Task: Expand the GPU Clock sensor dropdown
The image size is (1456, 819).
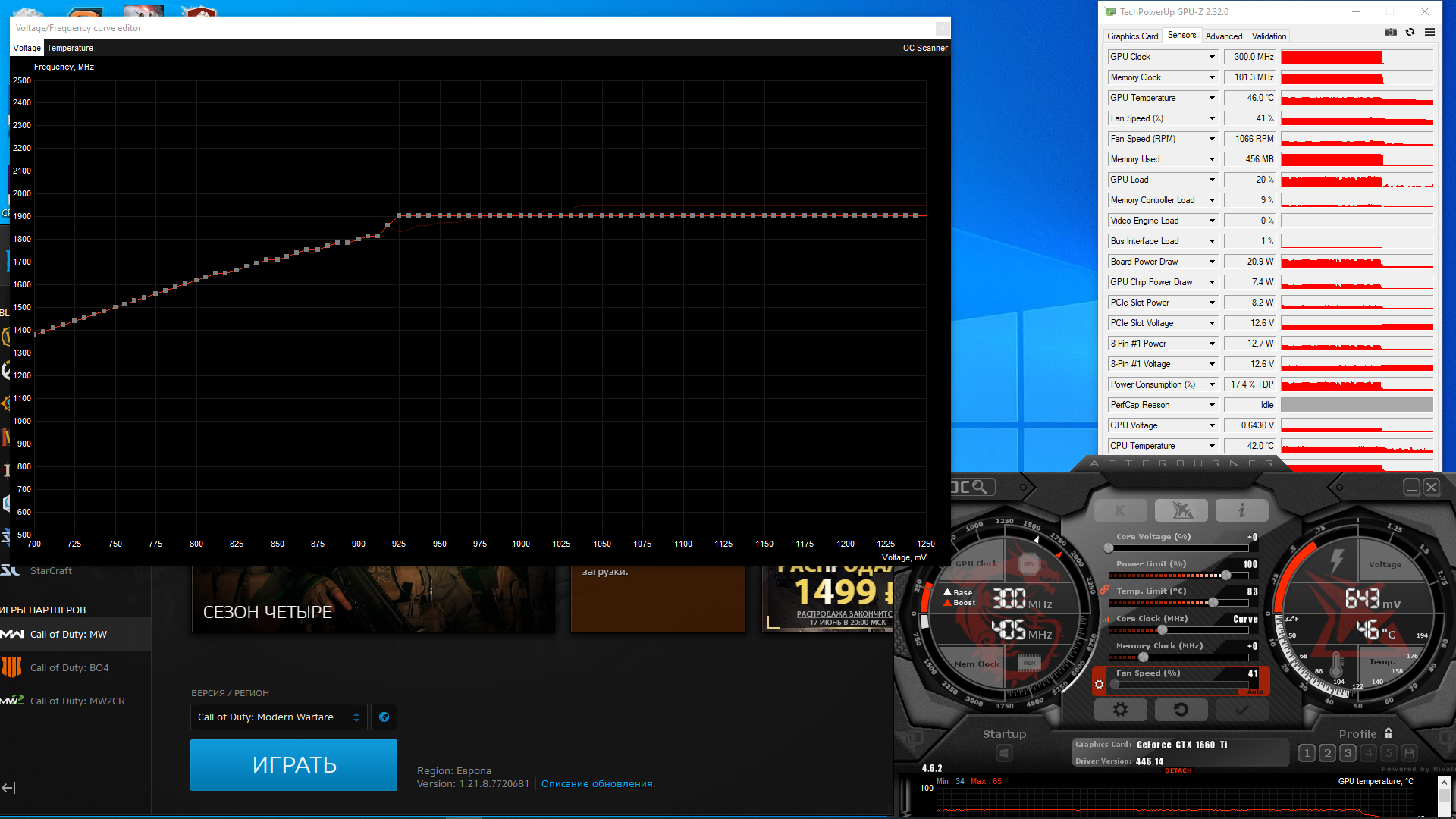Action: [x=1212, y=57]
